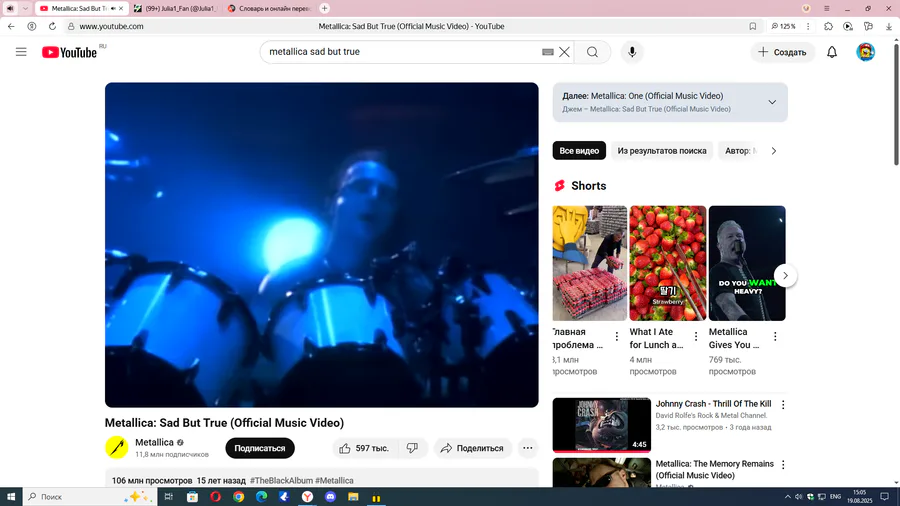Open the account avatar menu
Screen dimensions: 900x506
pos(866,52)
